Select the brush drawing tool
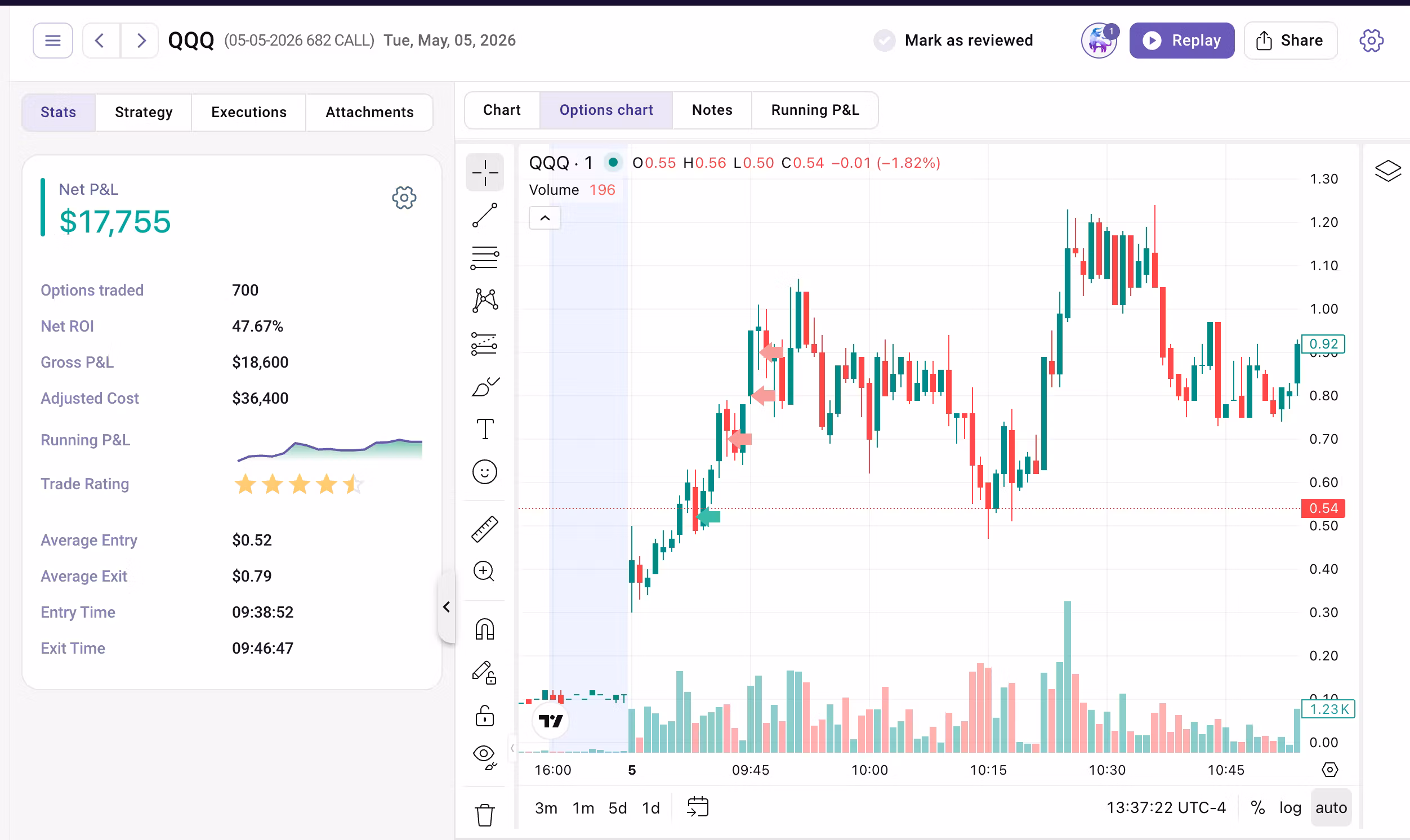 click(485, 387)
